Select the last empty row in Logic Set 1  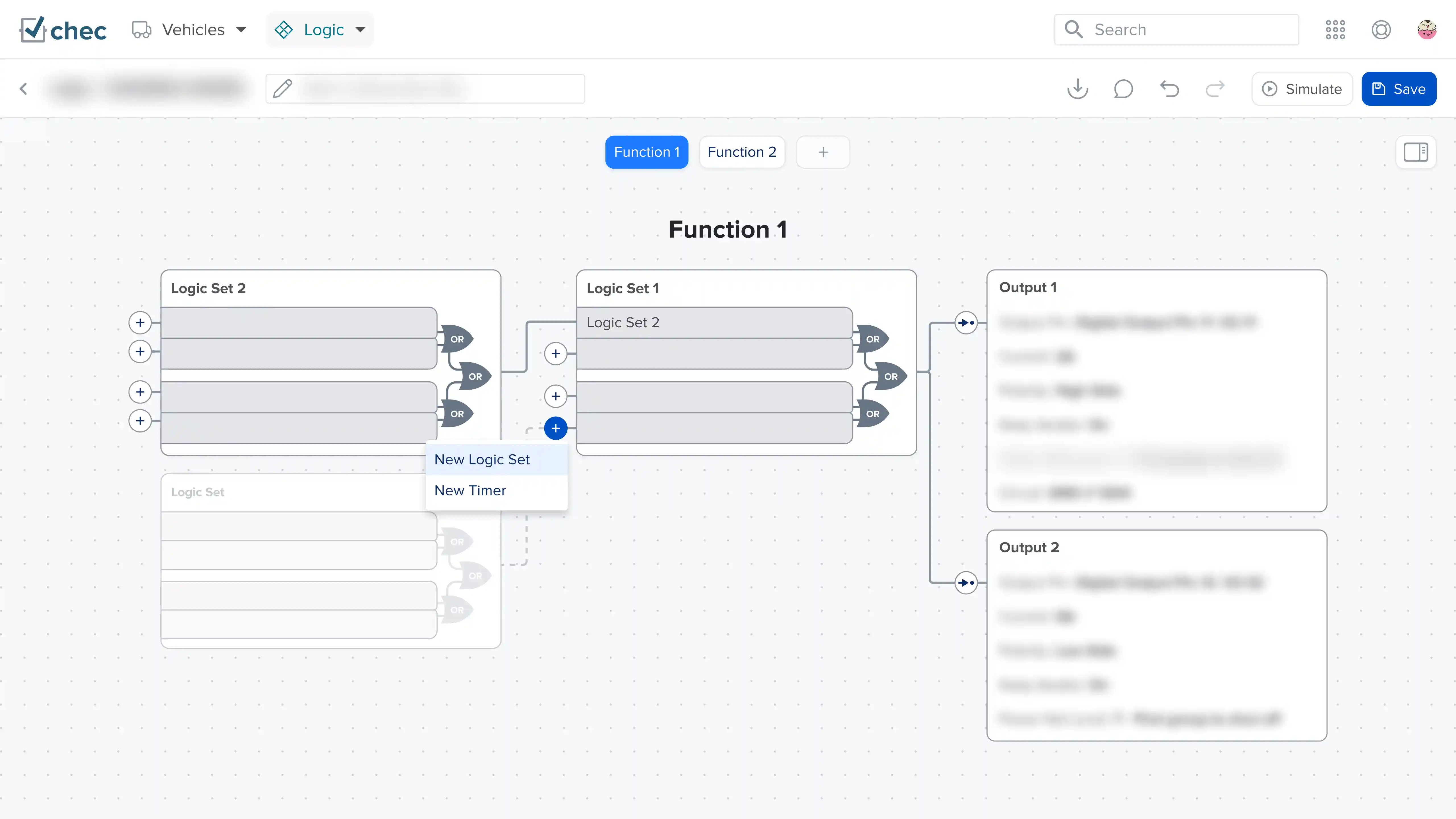point(714,429)
